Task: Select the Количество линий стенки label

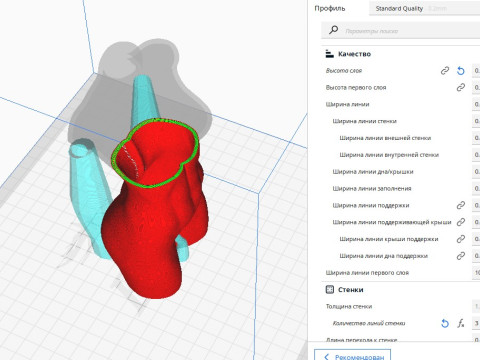Action: coord(369,323)
